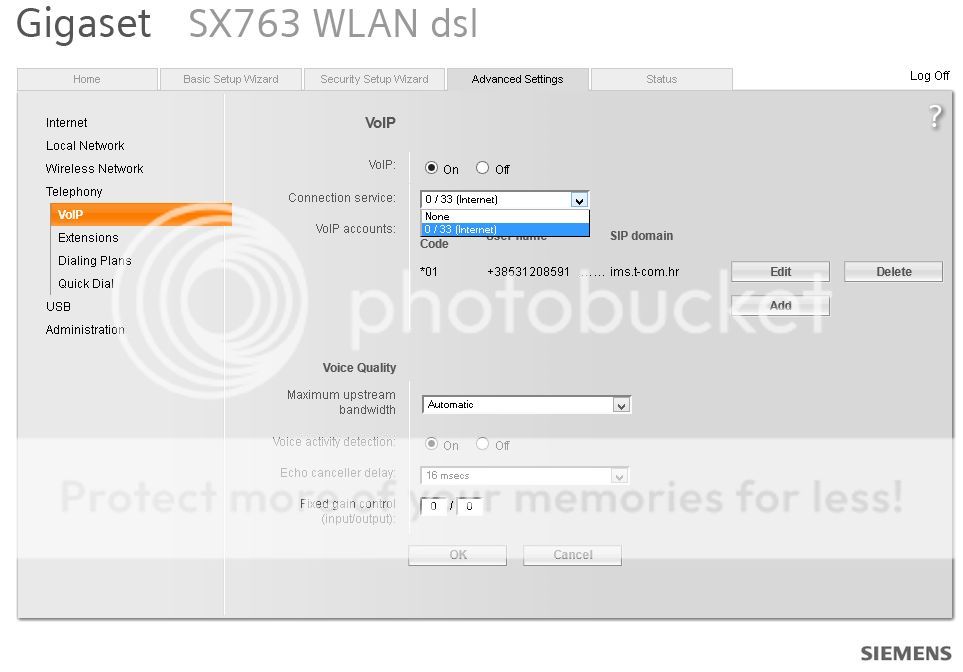
Task: Select VoIP On radio button
Action: tap(432, 168)
